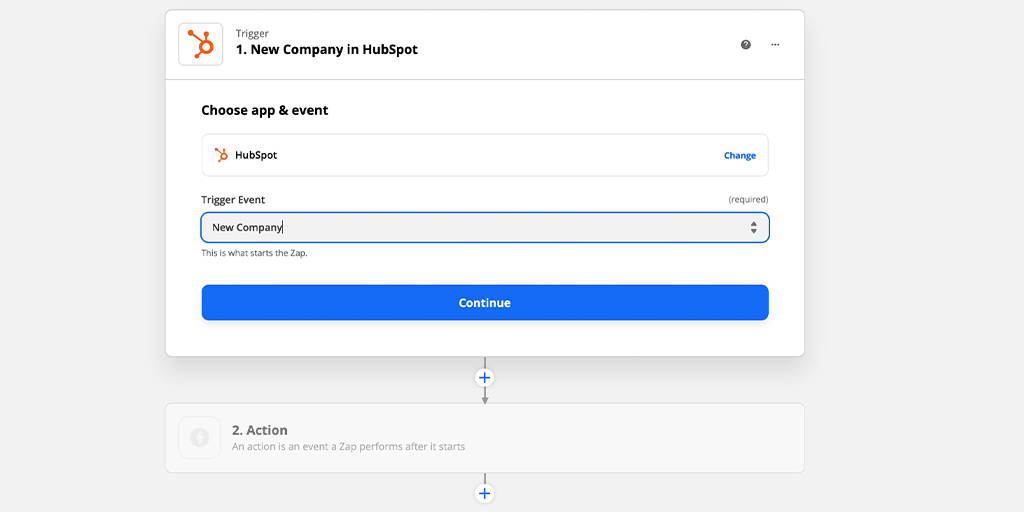Click the Trigger label above step title
The image size is (1024, 512).
tap(252, 33)
